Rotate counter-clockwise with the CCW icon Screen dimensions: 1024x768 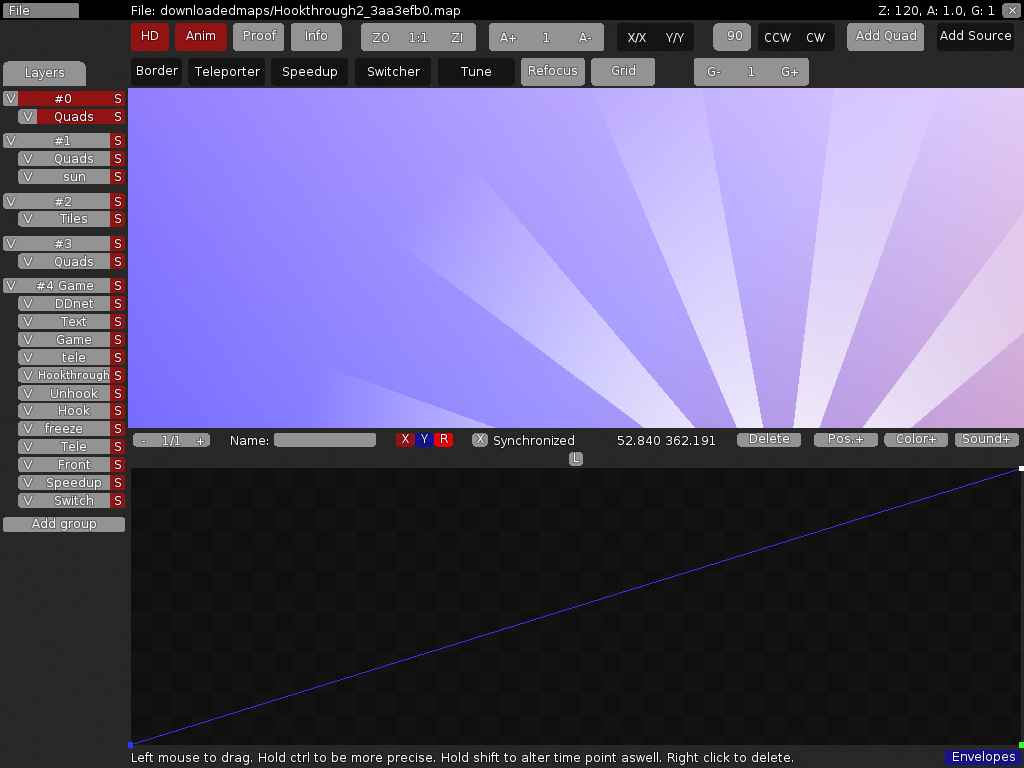coord(777,35)
